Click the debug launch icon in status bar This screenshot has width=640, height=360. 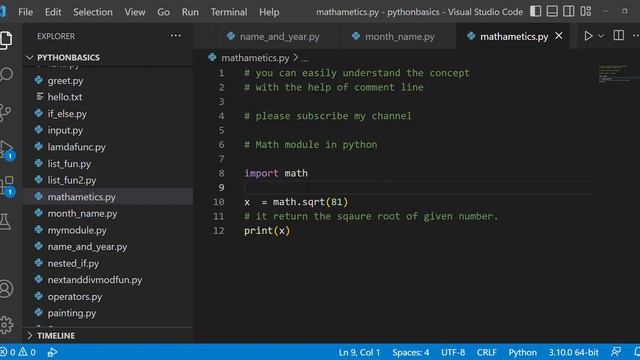point(52,352)
